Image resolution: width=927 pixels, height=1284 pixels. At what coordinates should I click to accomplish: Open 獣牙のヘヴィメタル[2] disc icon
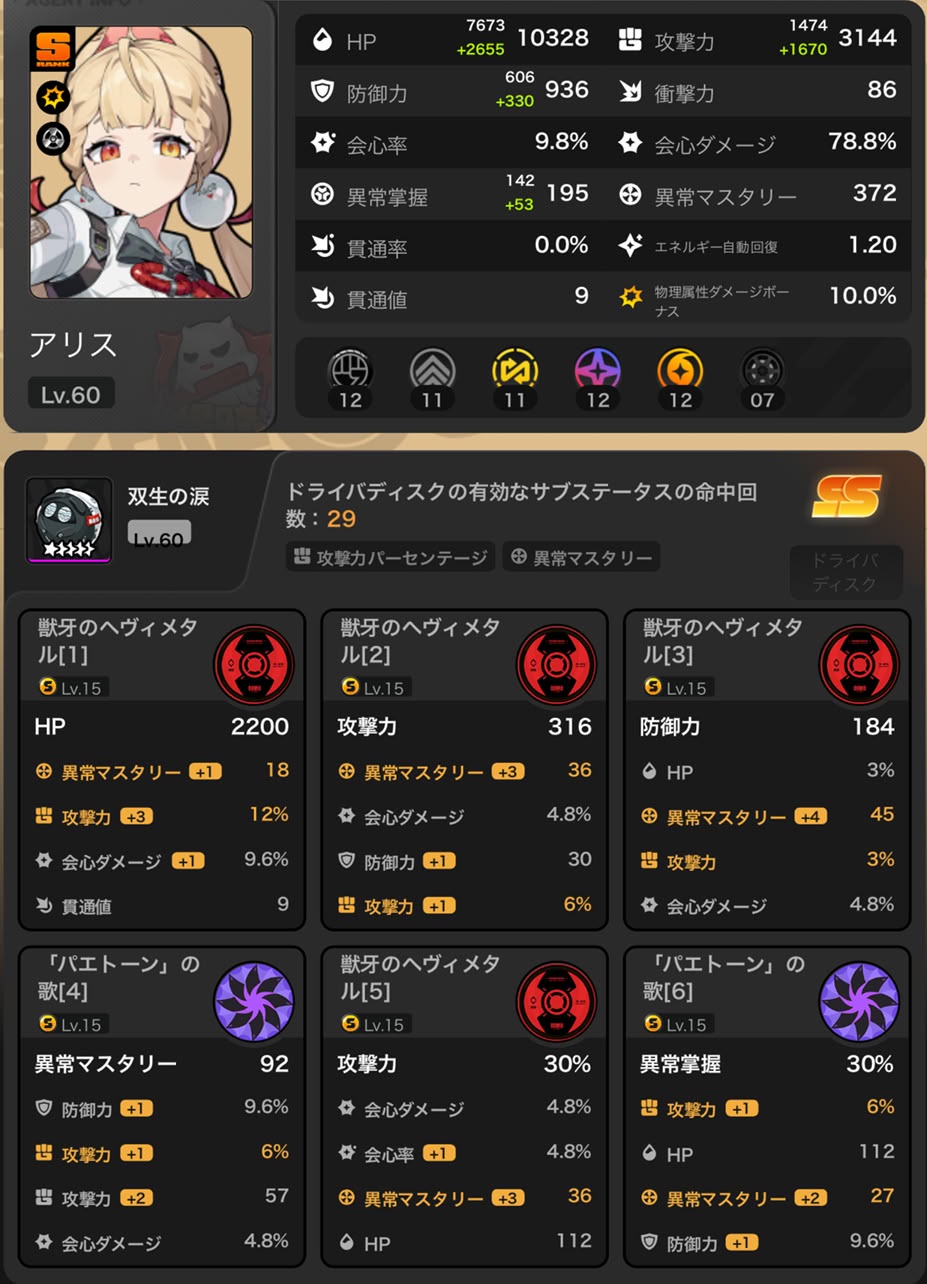click(x=556, y=666)
